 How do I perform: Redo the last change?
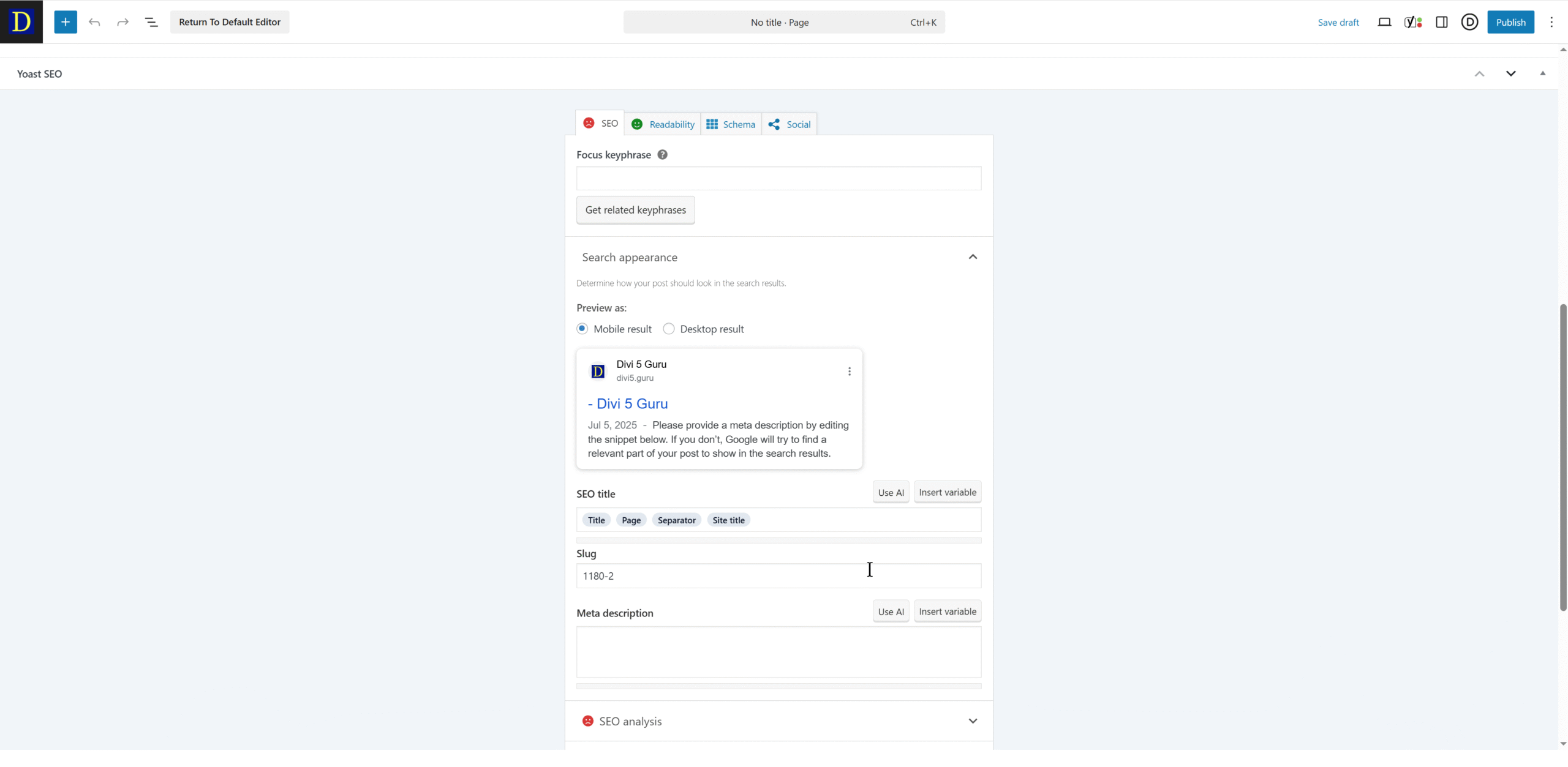point(123,22)
